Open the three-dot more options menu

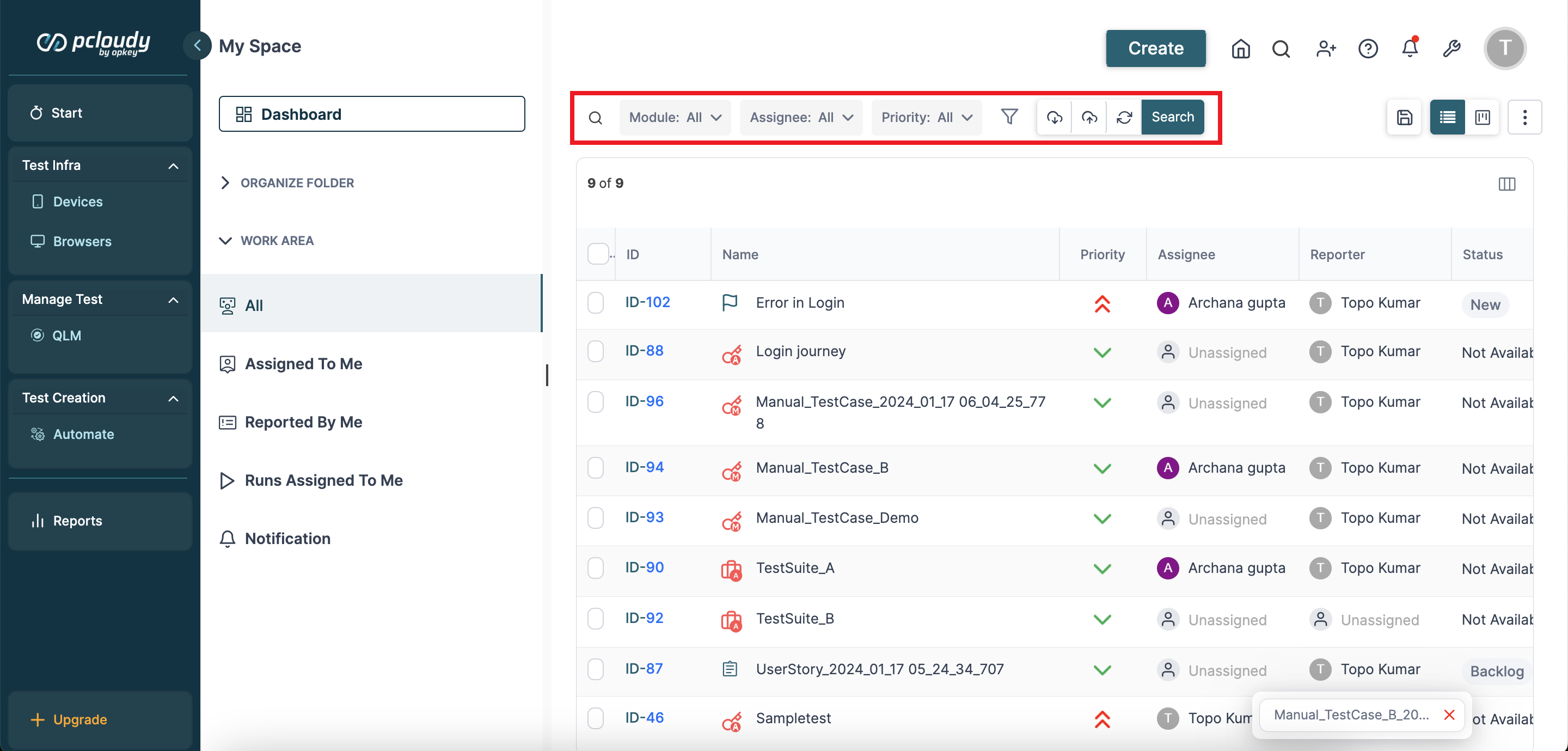(x=1525, y=118)
